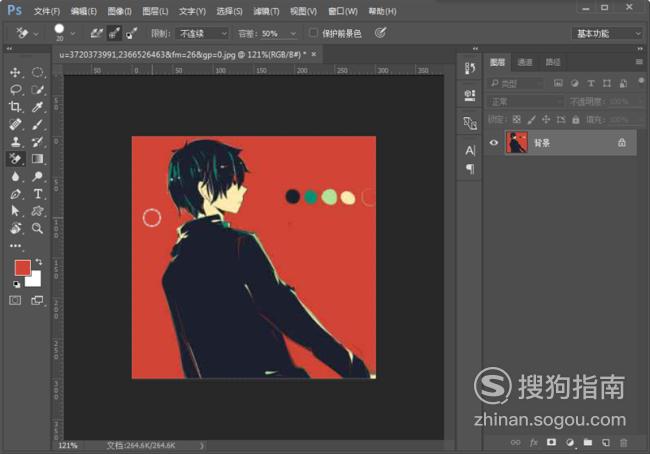
Task: Toggle lock transparent pixels
Action: pyautogui.click(x=517, y=119)
